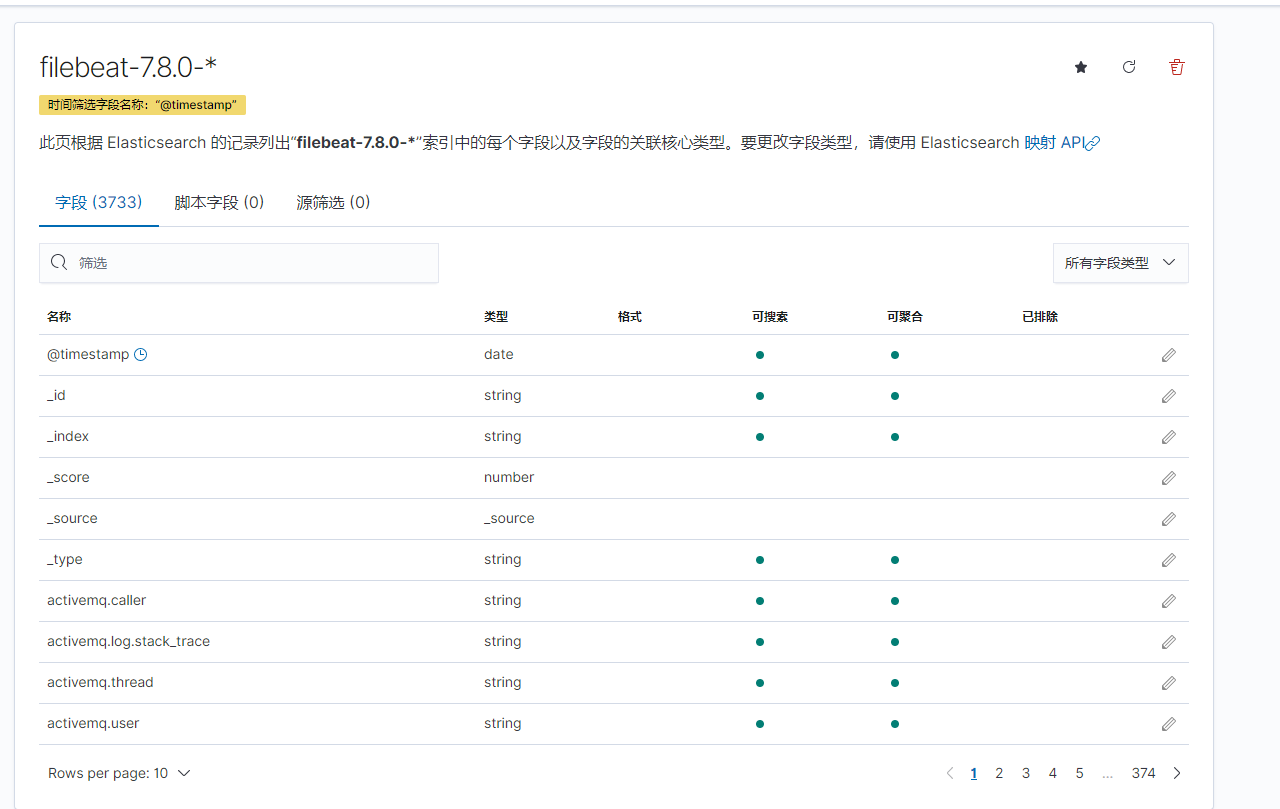1280x809 pixels.
Task: Sort by 名称 column header
Action: [59, 316]
